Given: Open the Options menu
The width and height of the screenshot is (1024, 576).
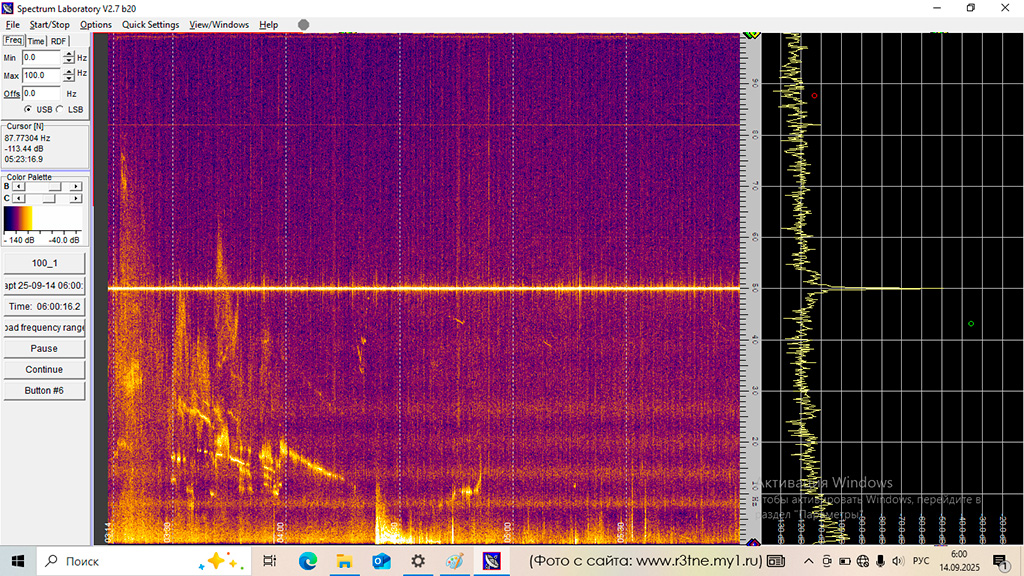Looking at the screenshot, I should pos(95,24).
